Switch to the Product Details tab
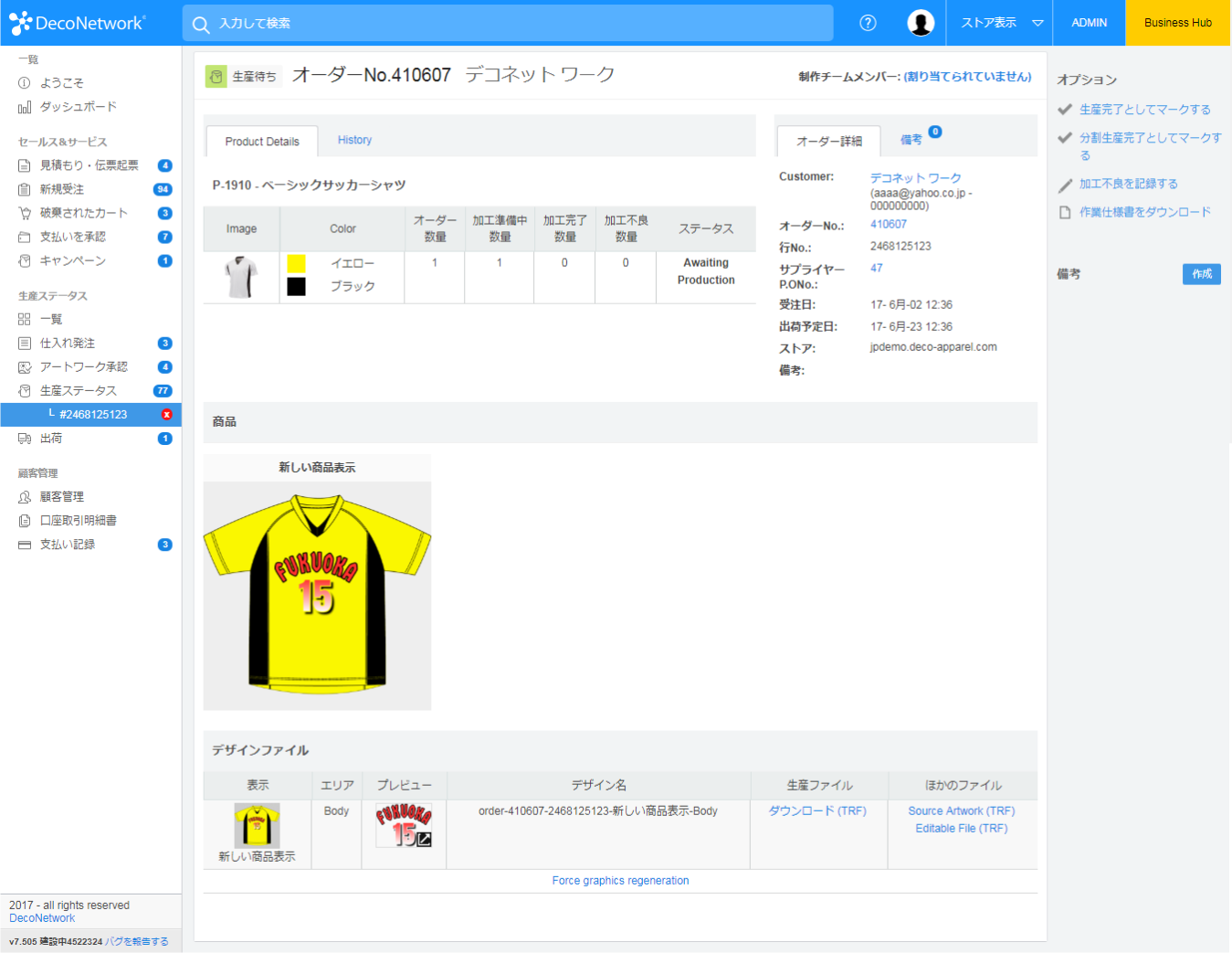1232x953 pixels. [262, 142]
